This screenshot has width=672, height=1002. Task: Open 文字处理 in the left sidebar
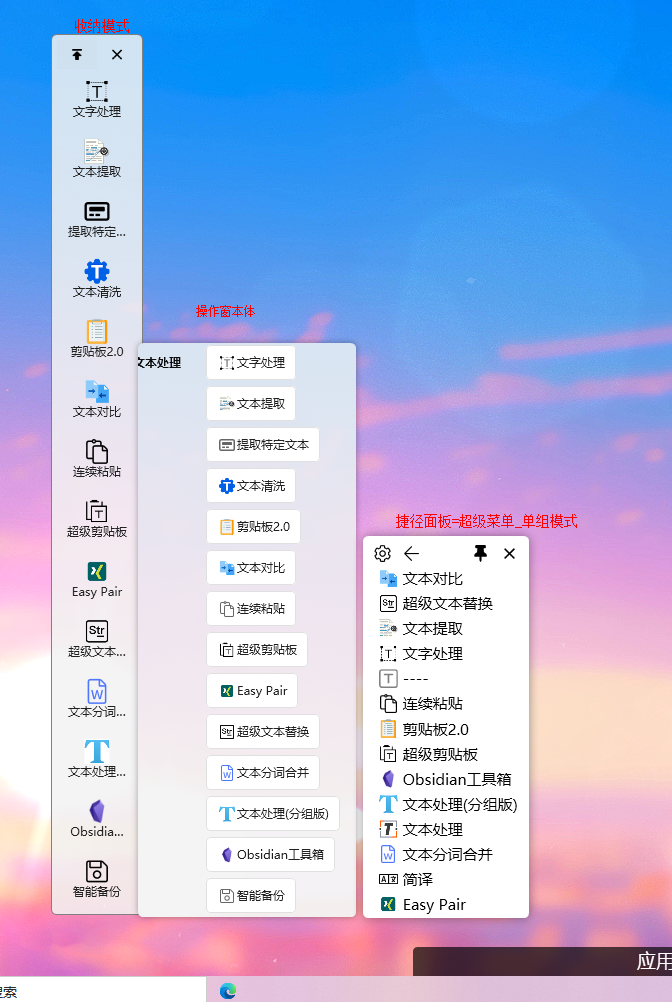(96, 99)
